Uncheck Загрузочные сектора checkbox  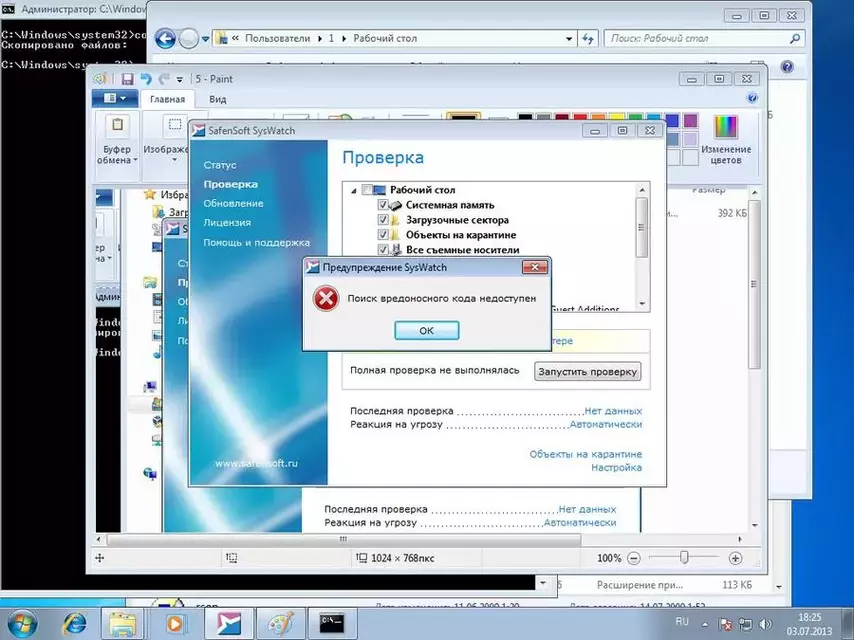point(383,220)
